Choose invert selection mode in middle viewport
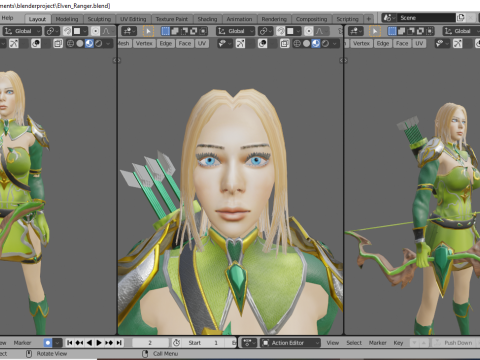The width and height of the screenshot is (480, 360). point(194,31)
